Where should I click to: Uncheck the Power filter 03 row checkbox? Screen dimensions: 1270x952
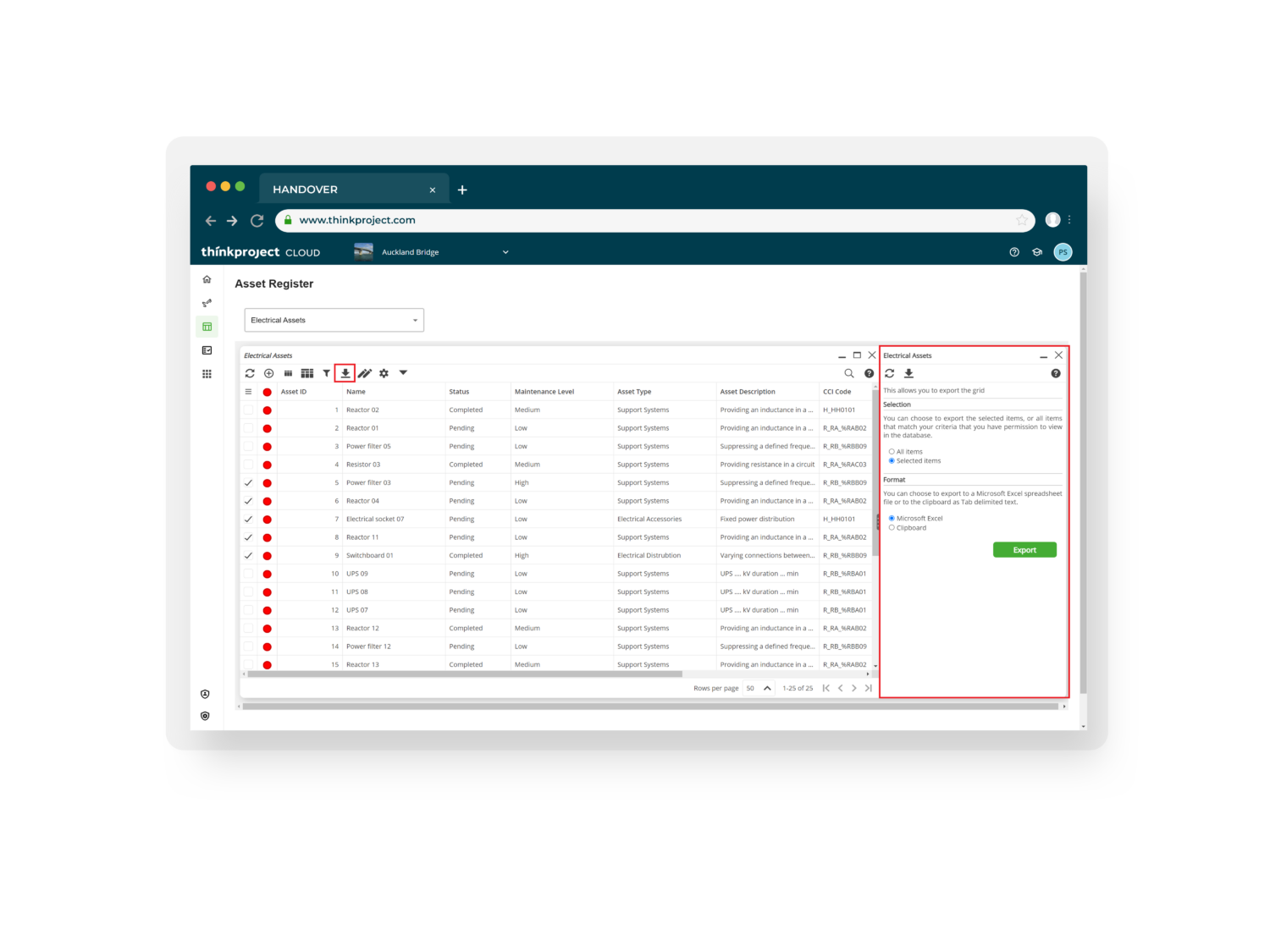[248, 483]
